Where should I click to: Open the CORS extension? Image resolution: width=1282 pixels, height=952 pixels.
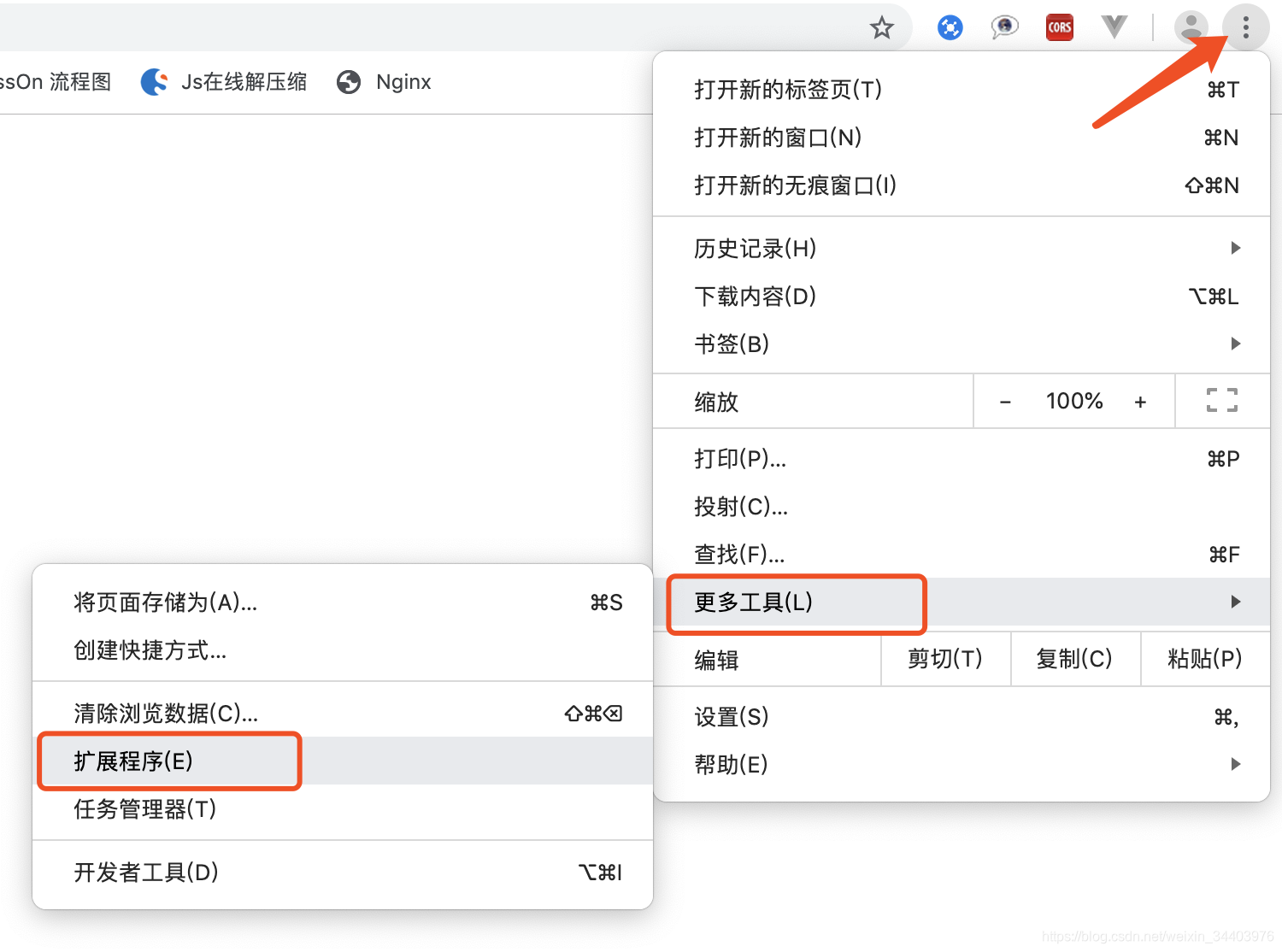click(x=1059, y=26)
